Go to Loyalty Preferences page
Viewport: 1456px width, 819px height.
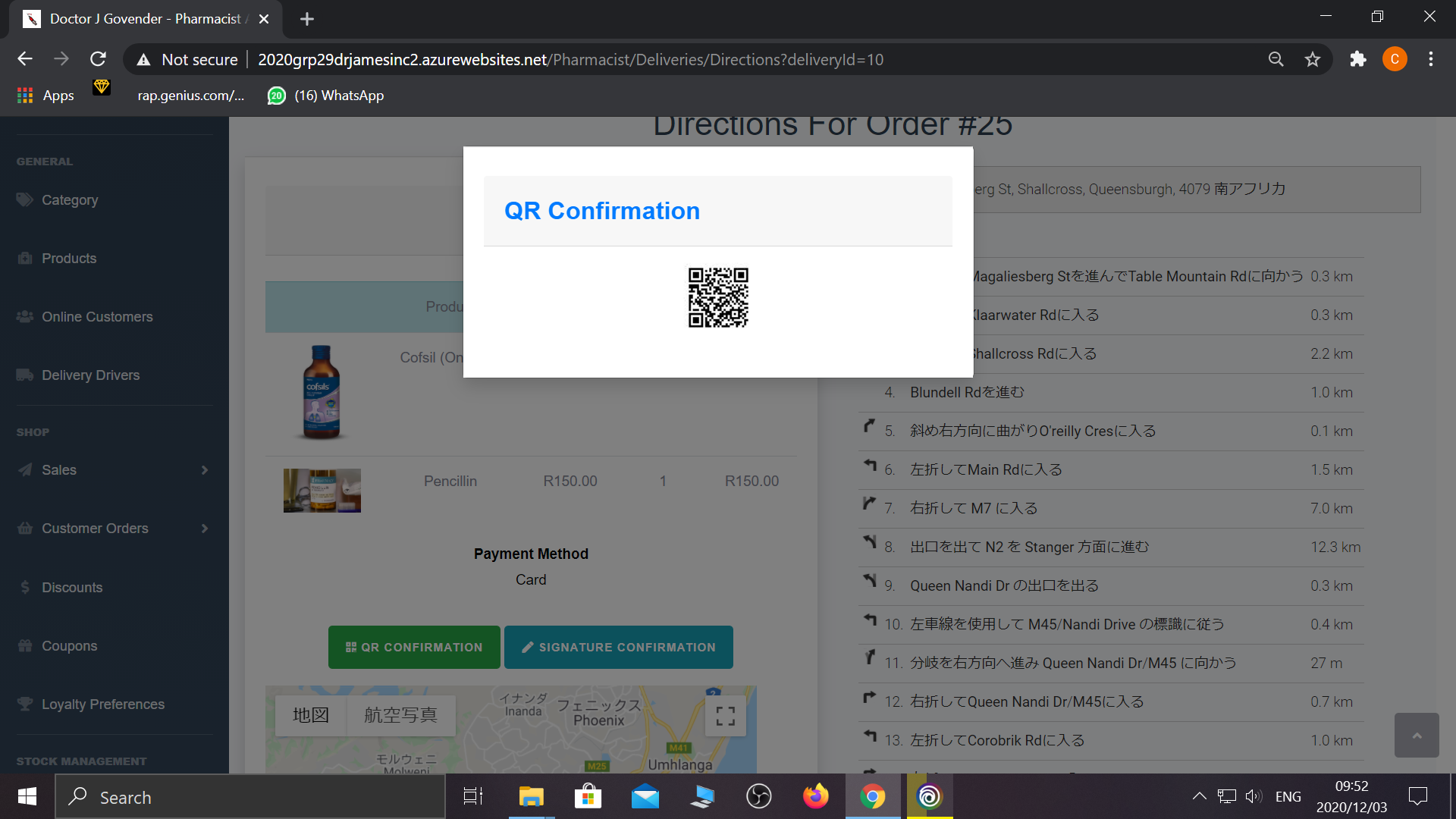102,704
